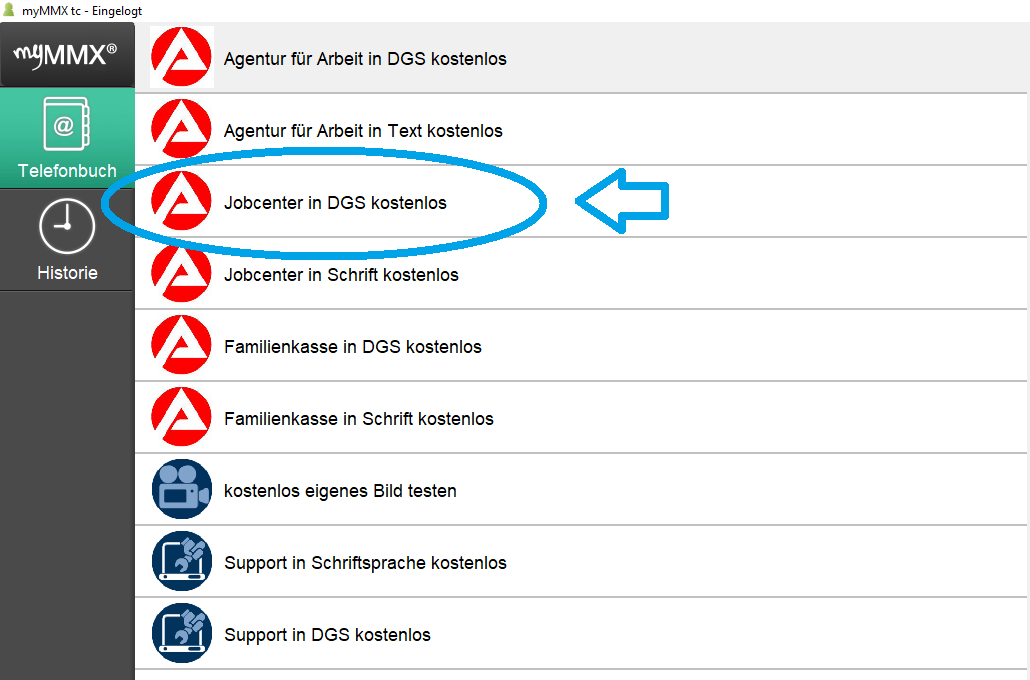Open the Telefonbuch tab
Screen dimensions: 1030x680
67,138
